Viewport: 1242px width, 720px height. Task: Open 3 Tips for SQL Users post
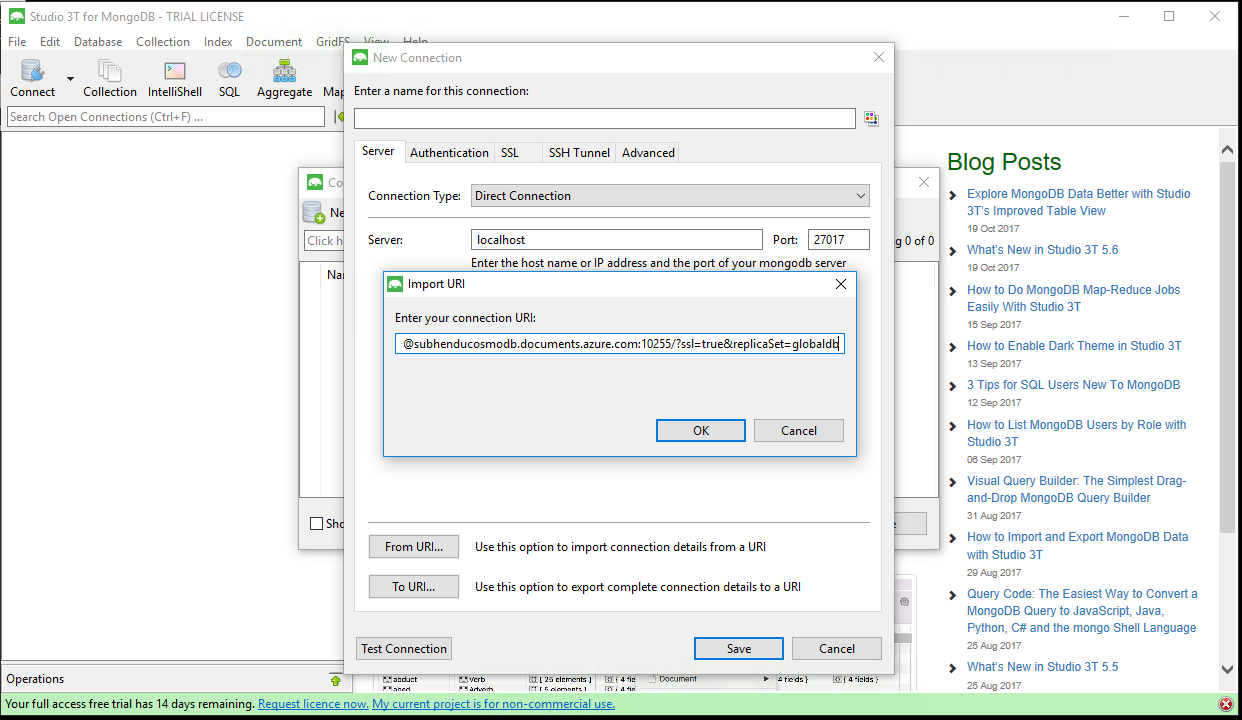[1074, 385]
